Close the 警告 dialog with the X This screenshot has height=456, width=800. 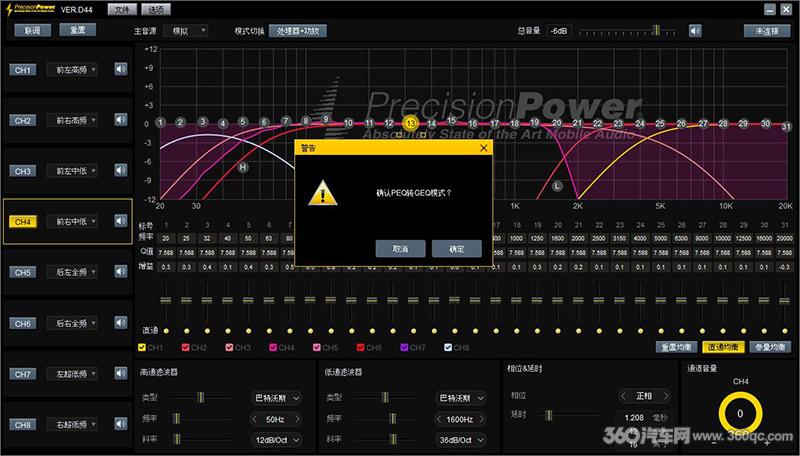click(x=484, y=148)
